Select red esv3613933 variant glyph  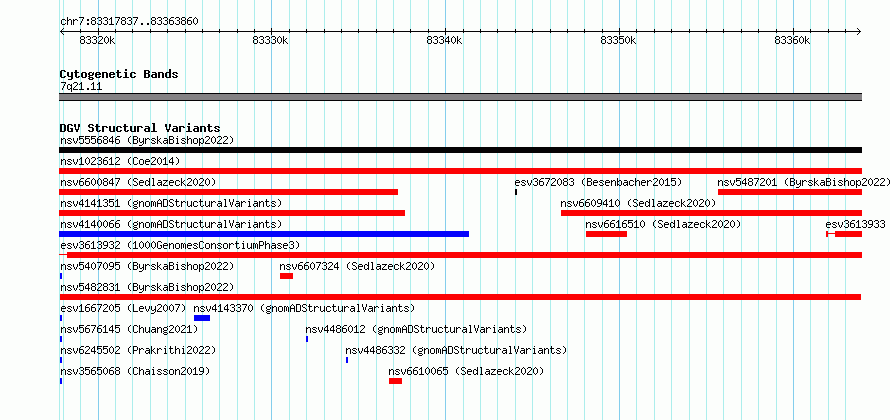(844, 234)
